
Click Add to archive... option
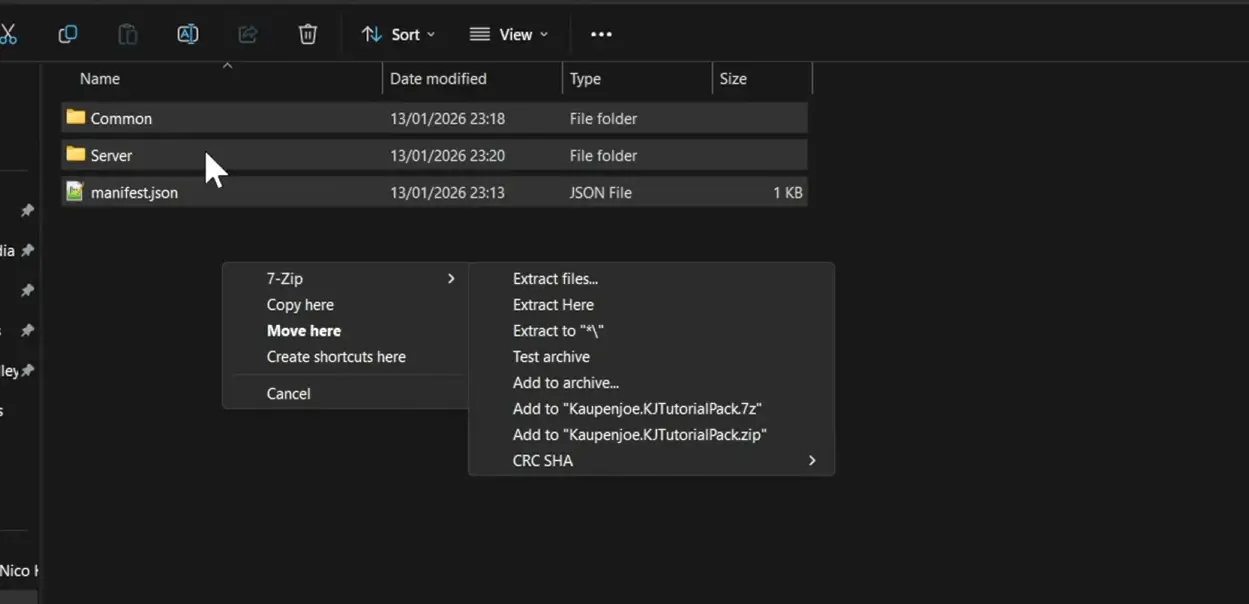coord(566,383)
